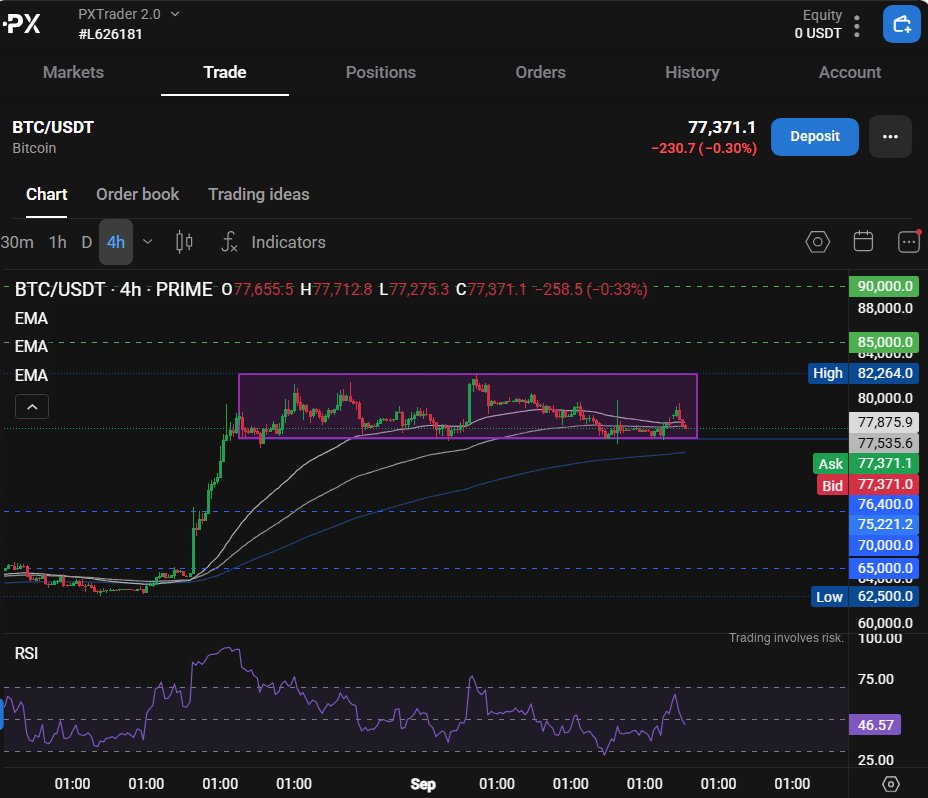Image resolution: width=928 pixels, height=798 pixels.
Task: Click the blue Deposit button
Action: [814, 137]
